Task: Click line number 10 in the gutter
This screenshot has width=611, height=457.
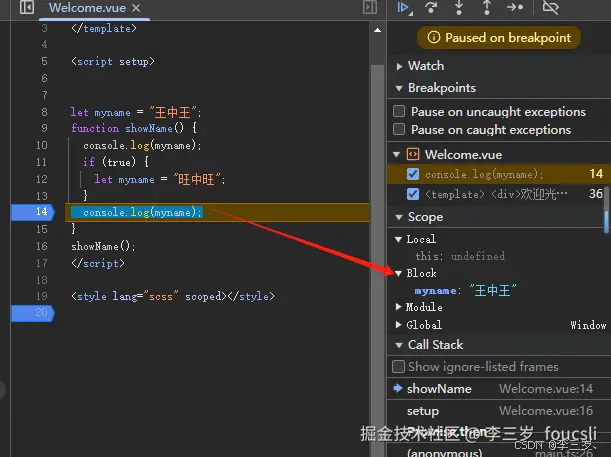Action: point(42,145)
